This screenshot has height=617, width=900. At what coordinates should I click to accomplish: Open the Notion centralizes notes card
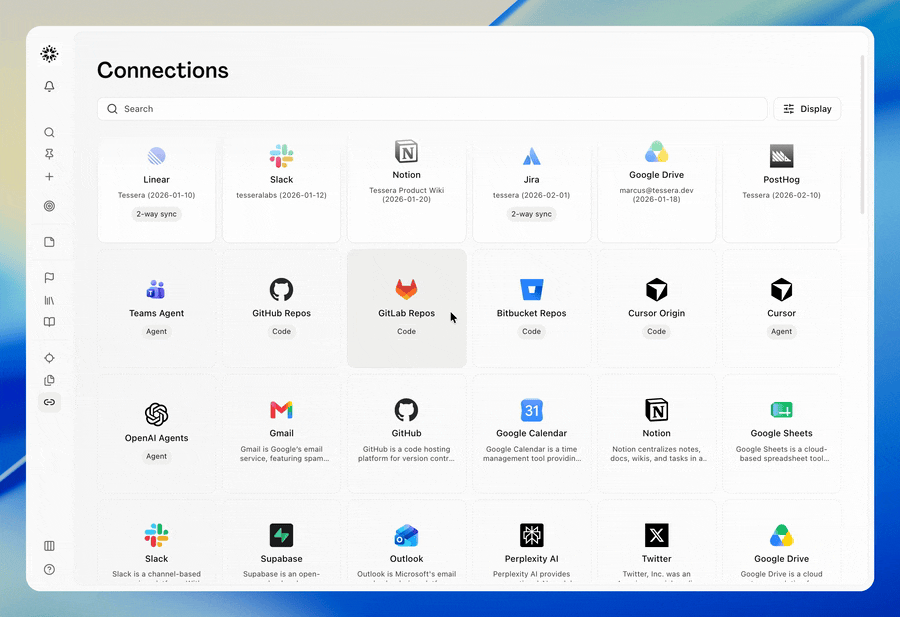(657, 434)
